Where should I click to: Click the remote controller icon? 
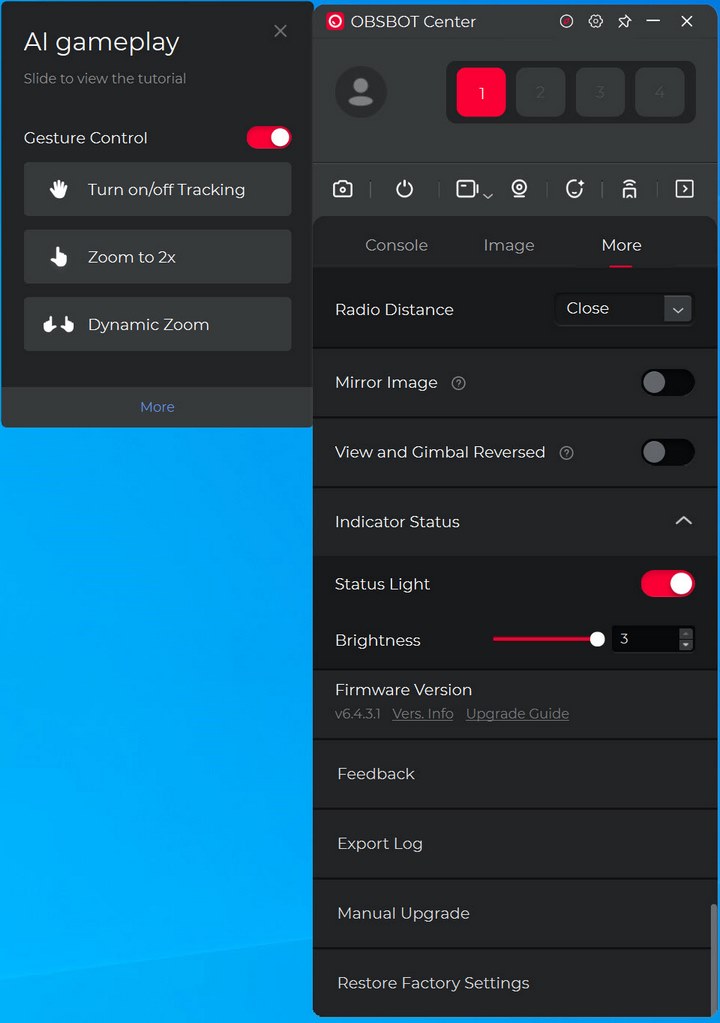coord(629,189)
